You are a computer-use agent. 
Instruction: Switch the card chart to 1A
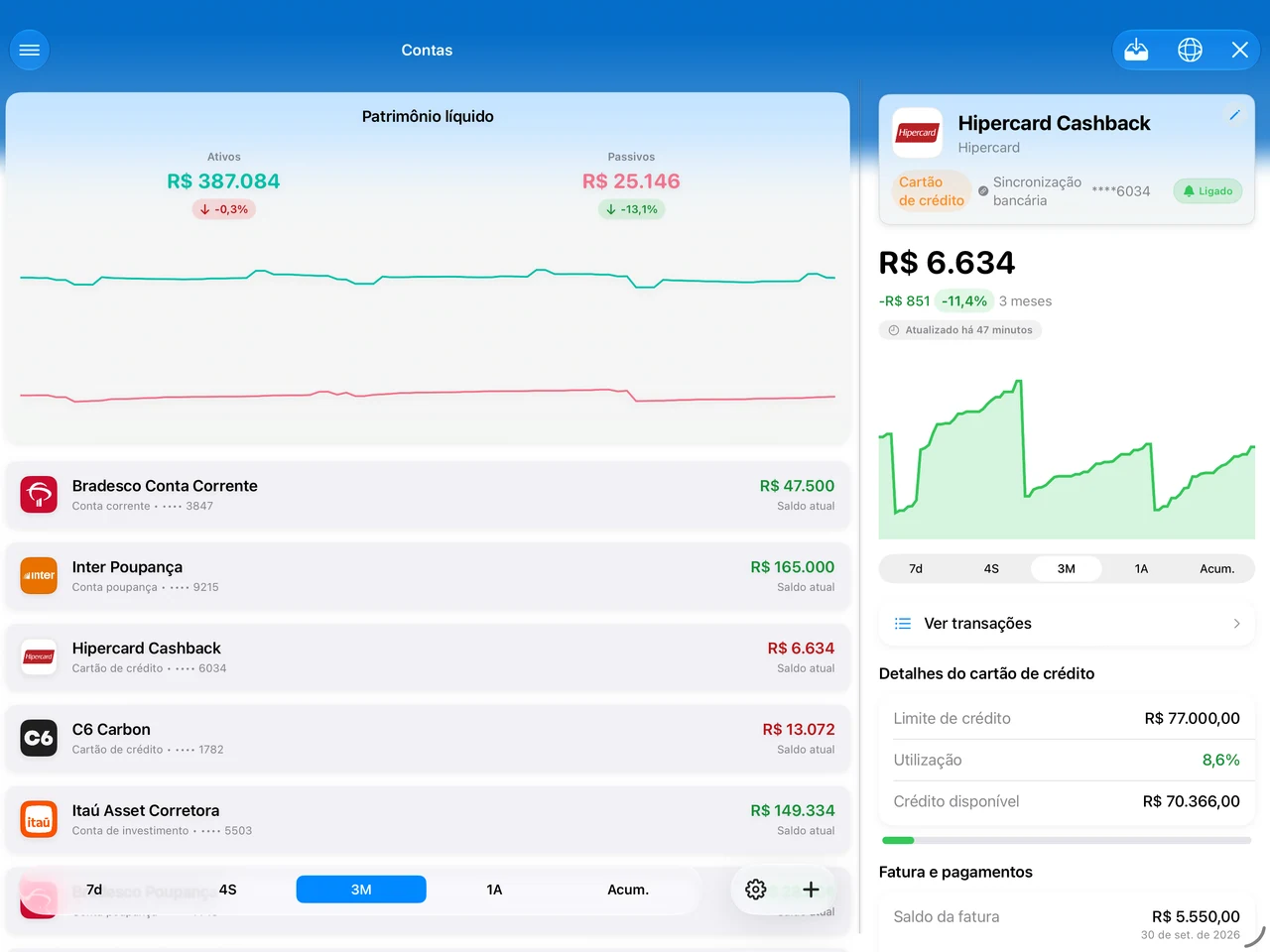click(x=1142, y=569)
